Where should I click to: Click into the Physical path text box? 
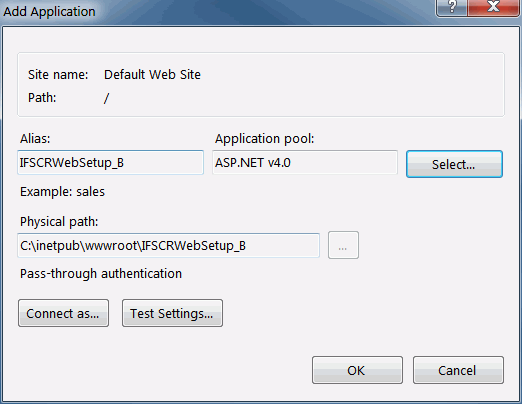tap(168, 246)
